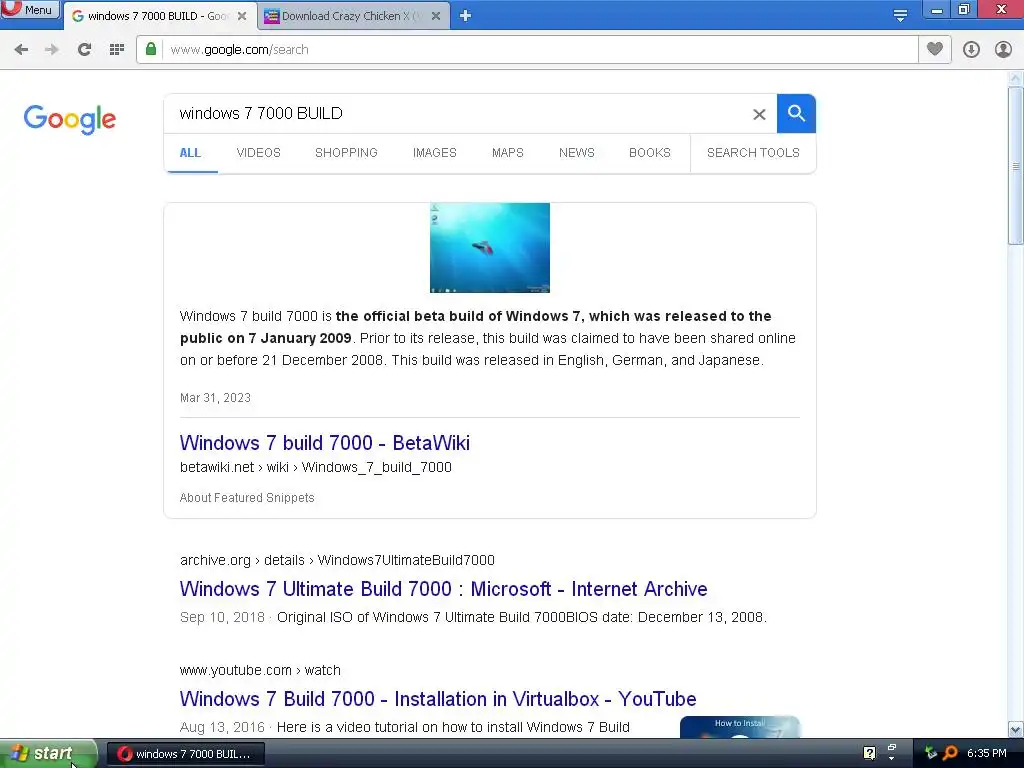
Task: Click the vertical scrollbar thumb
Action: [1015, 166]
